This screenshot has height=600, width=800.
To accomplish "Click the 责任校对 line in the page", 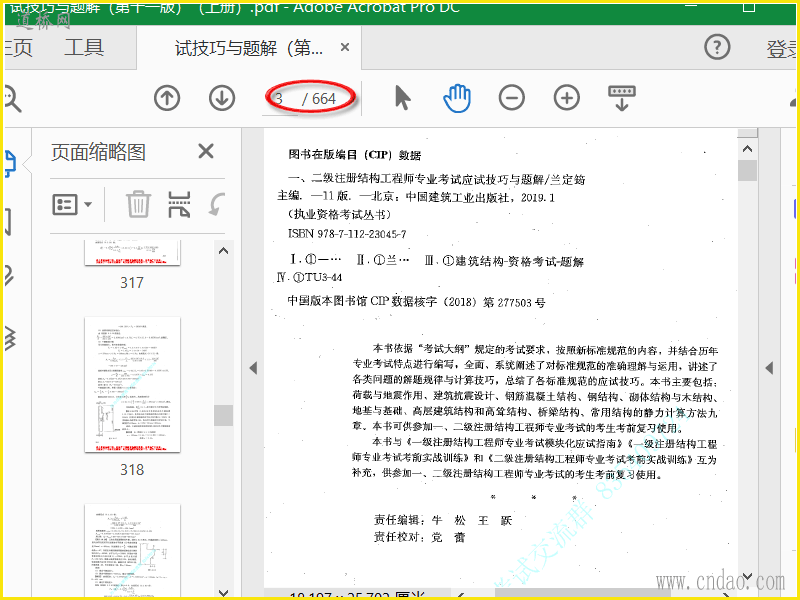I will pos(419,537).
